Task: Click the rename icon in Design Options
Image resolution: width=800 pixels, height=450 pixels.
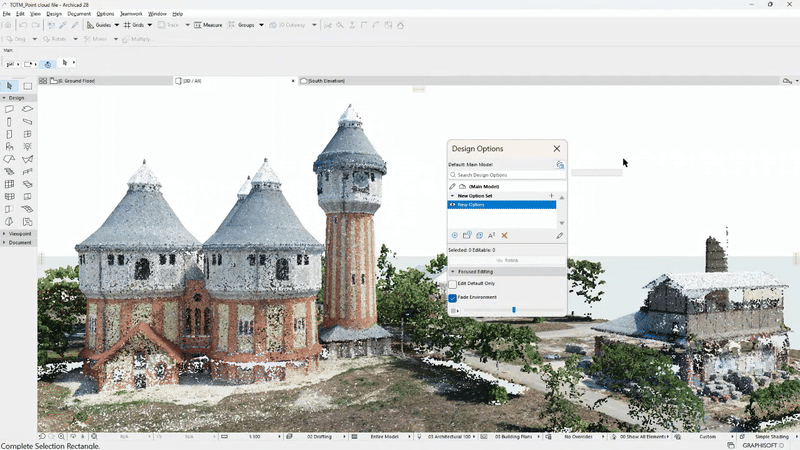Action: (492, 235)
